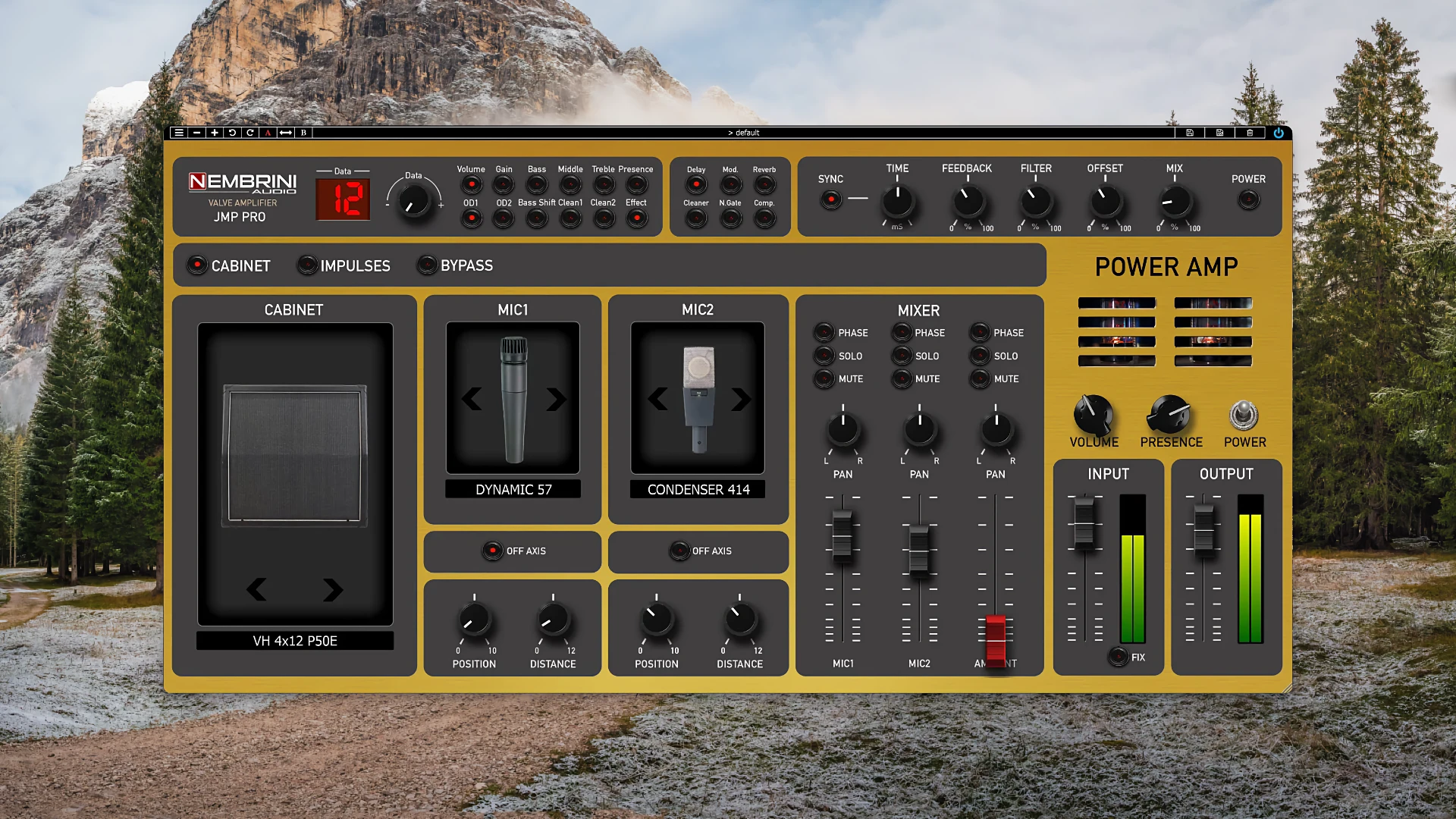Open the hamburger menu in plugin toolbar

[179, 133]
